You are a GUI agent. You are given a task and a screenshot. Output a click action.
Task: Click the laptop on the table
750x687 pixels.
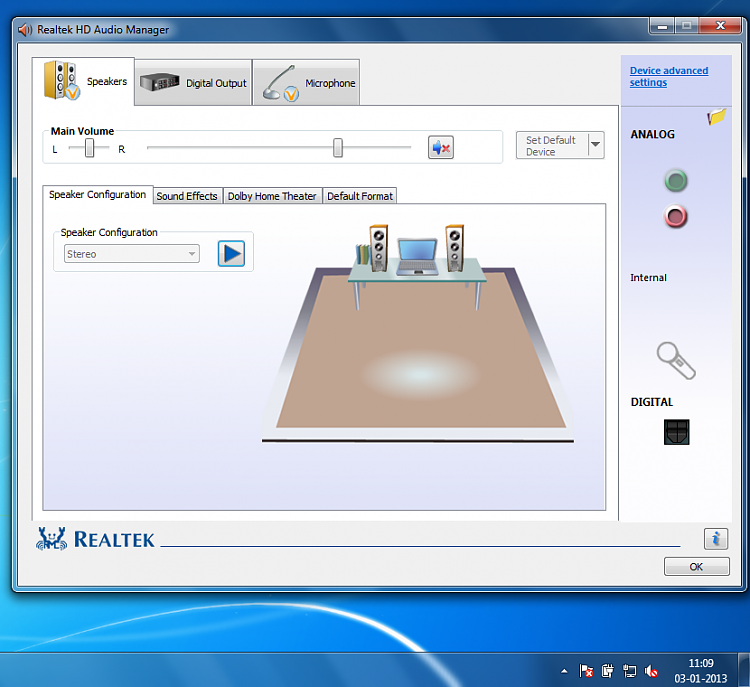point(418,257)
